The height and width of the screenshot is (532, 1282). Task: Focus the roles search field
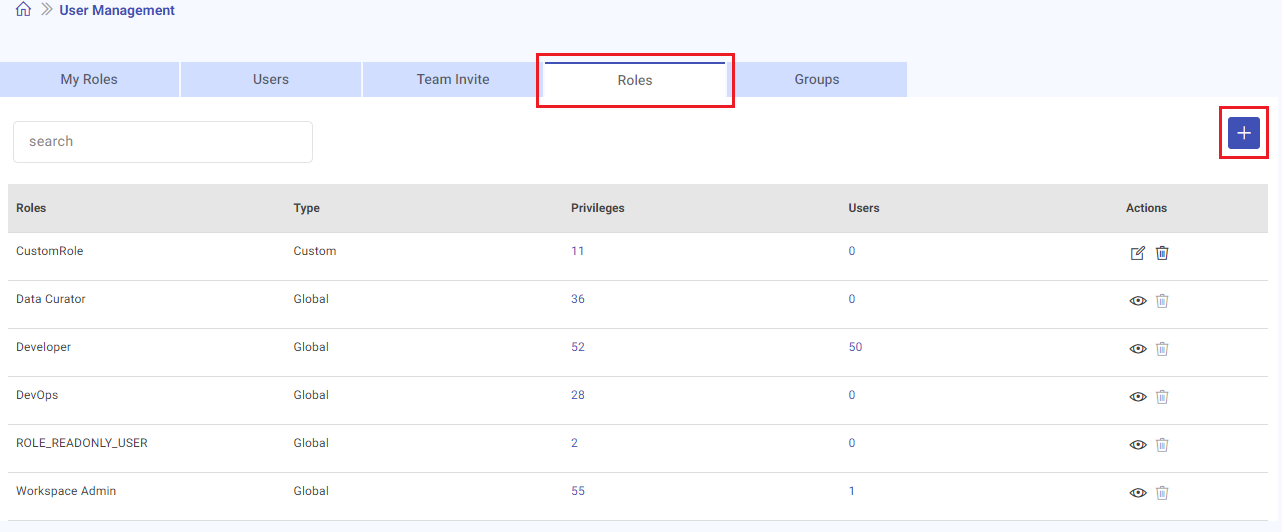coord(163,142)
